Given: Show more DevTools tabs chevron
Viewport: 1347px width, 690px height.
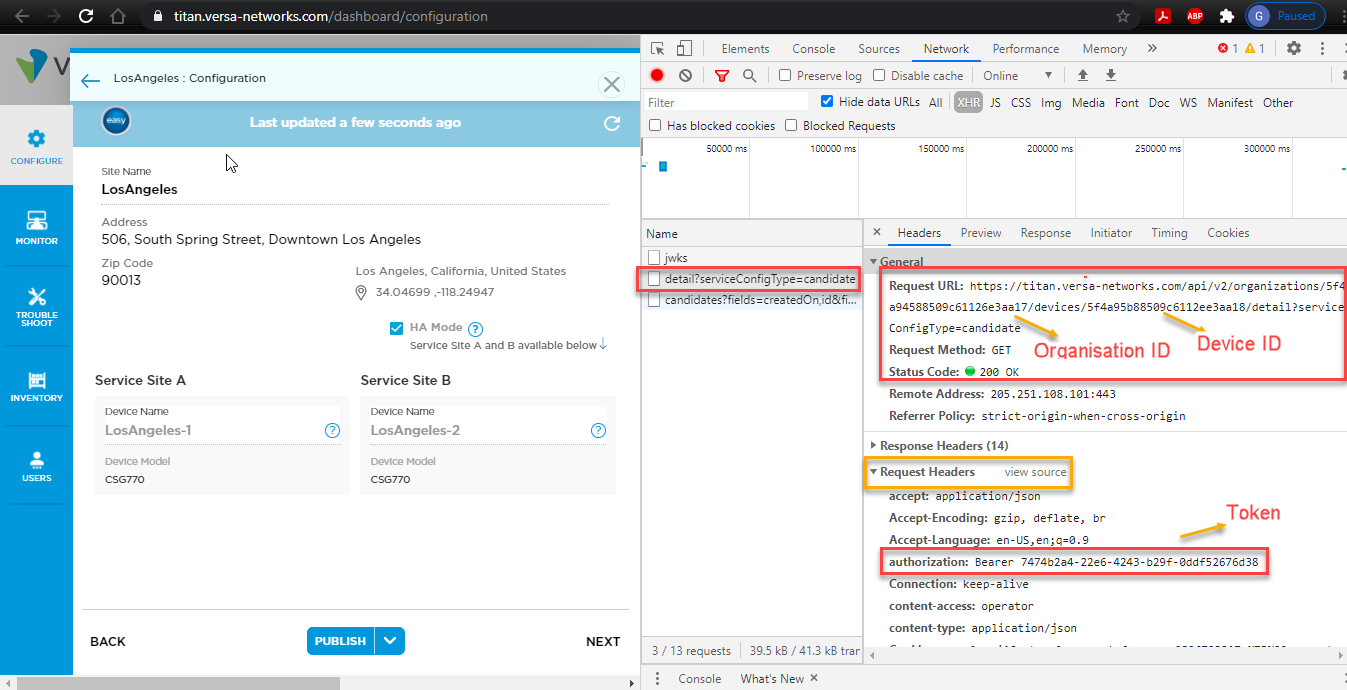Looking at the screenshot, I should [1152, 48].
